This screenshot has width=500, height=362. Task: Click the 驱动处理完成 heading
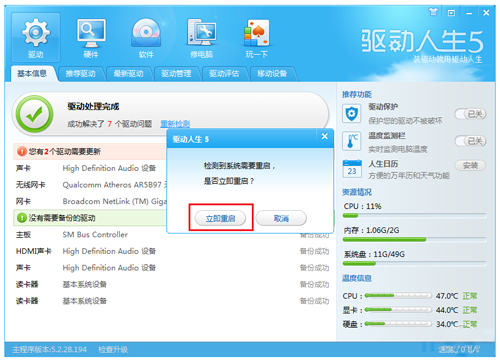(x=93, y=107)
